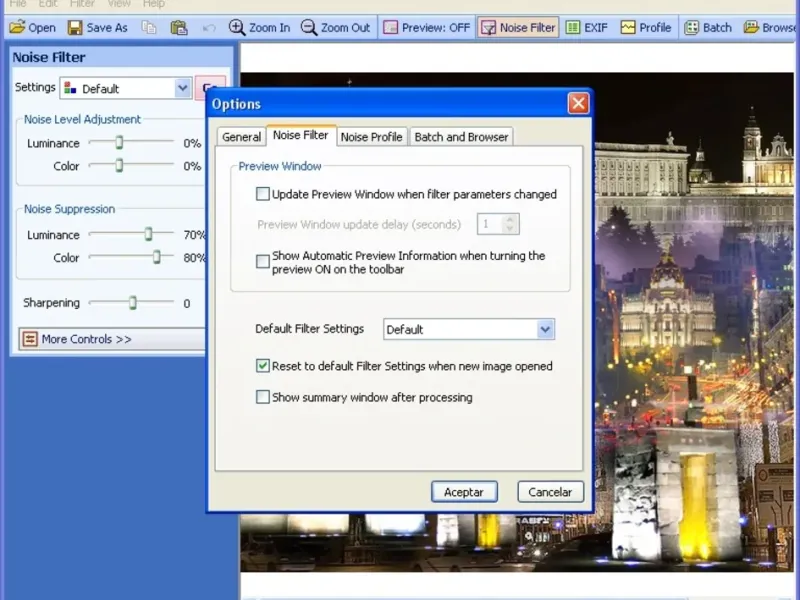800x600 pixels.
Task: Open the Edit menu
Action: coord(48,4)
